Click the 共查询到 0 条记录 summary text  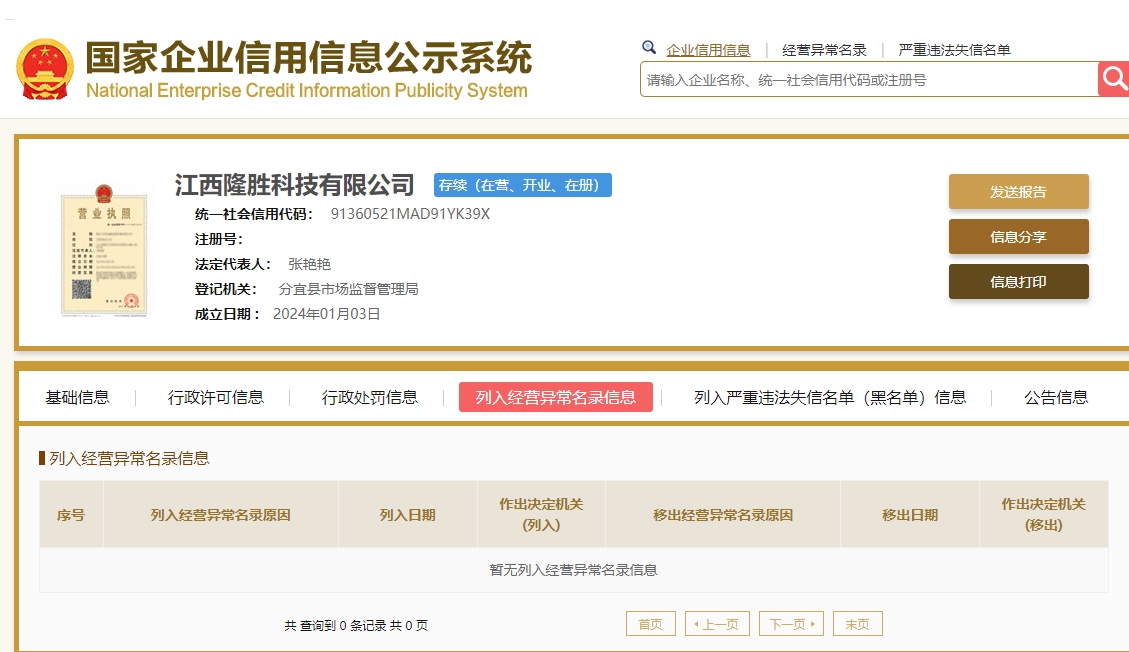pos(356,625)
